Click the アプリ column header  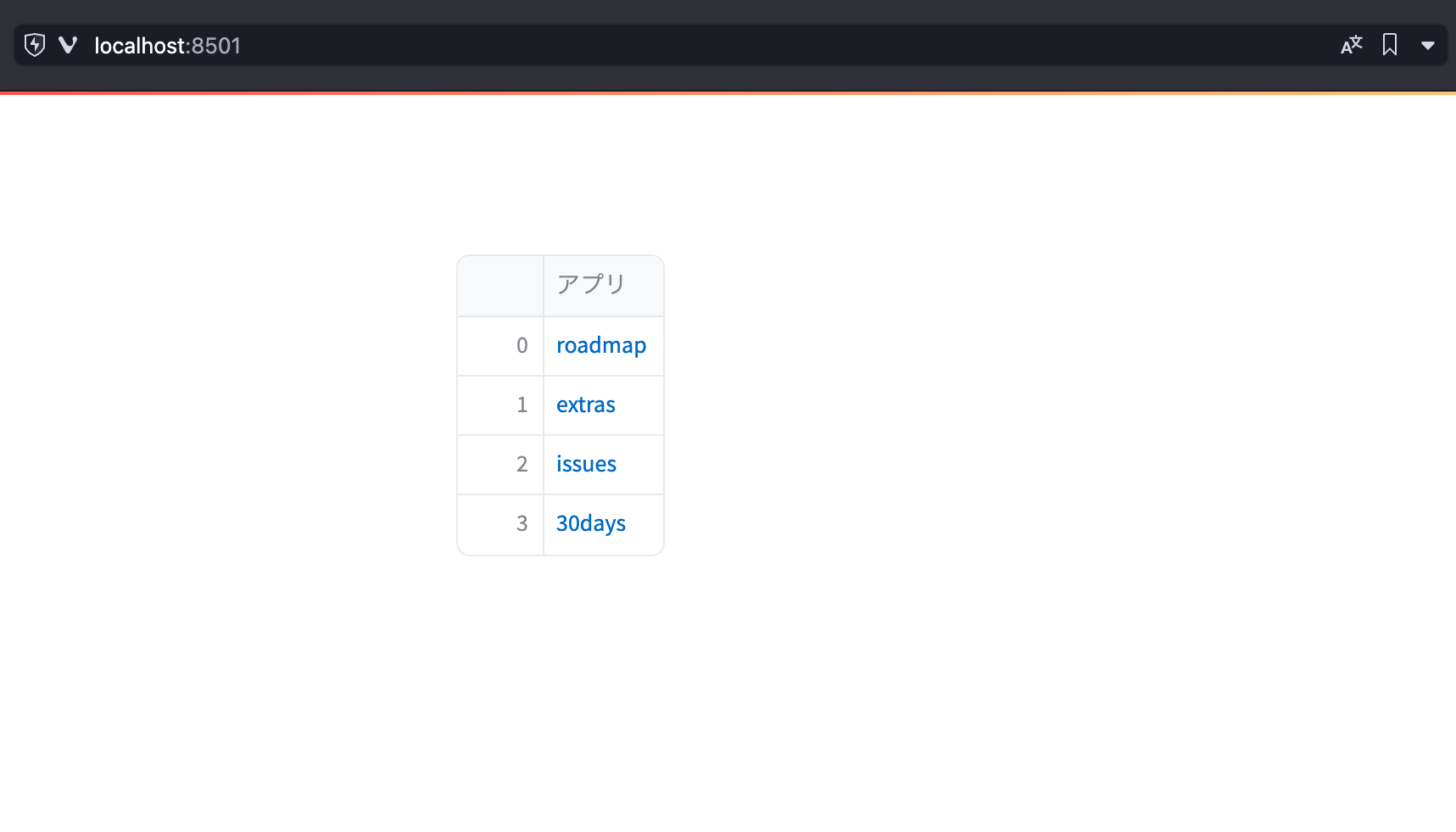[591, 285]
